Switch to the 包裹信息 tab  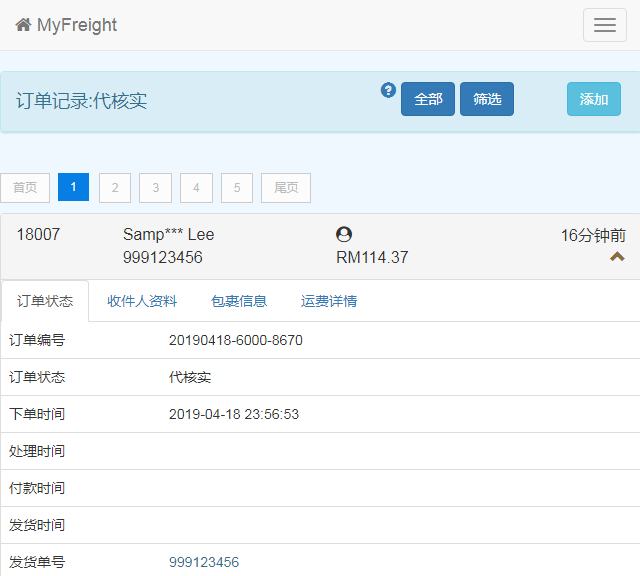pos(239,301)
